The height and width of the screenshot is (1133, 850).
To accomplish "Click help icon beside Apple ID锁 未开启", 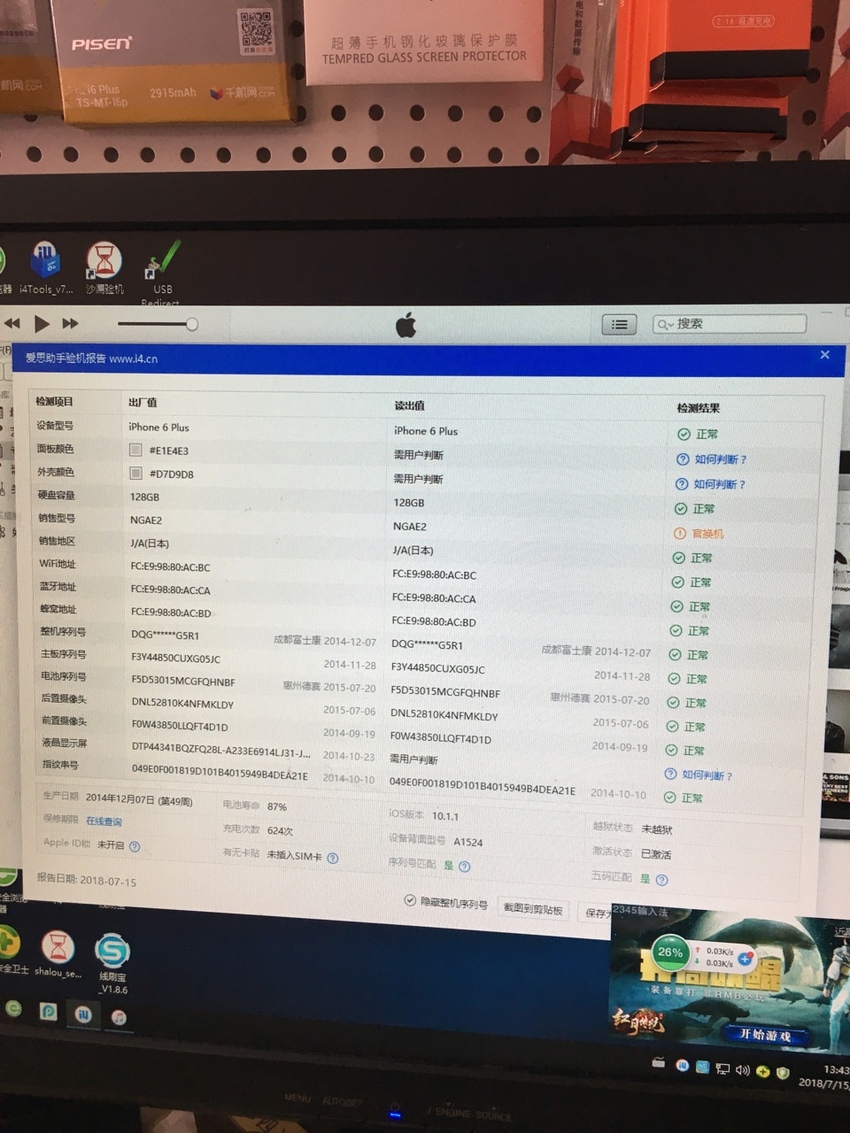I will (x=134, y=846).
